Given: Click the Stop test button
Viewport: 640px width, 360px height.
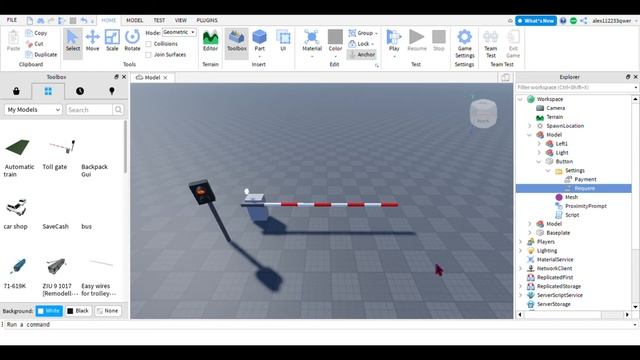Looking at the screenshot, I should (x=439, y=41).
